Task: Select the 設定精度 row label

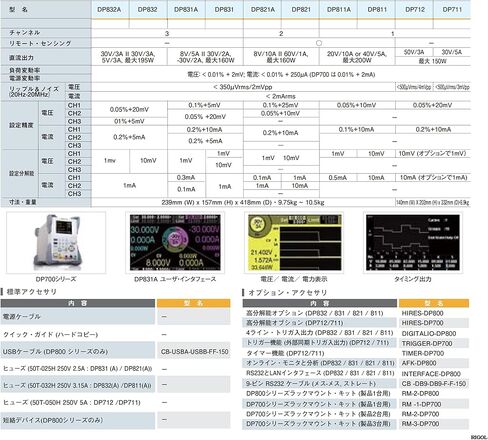Action: pyautogui.click(x=21, y=125)
